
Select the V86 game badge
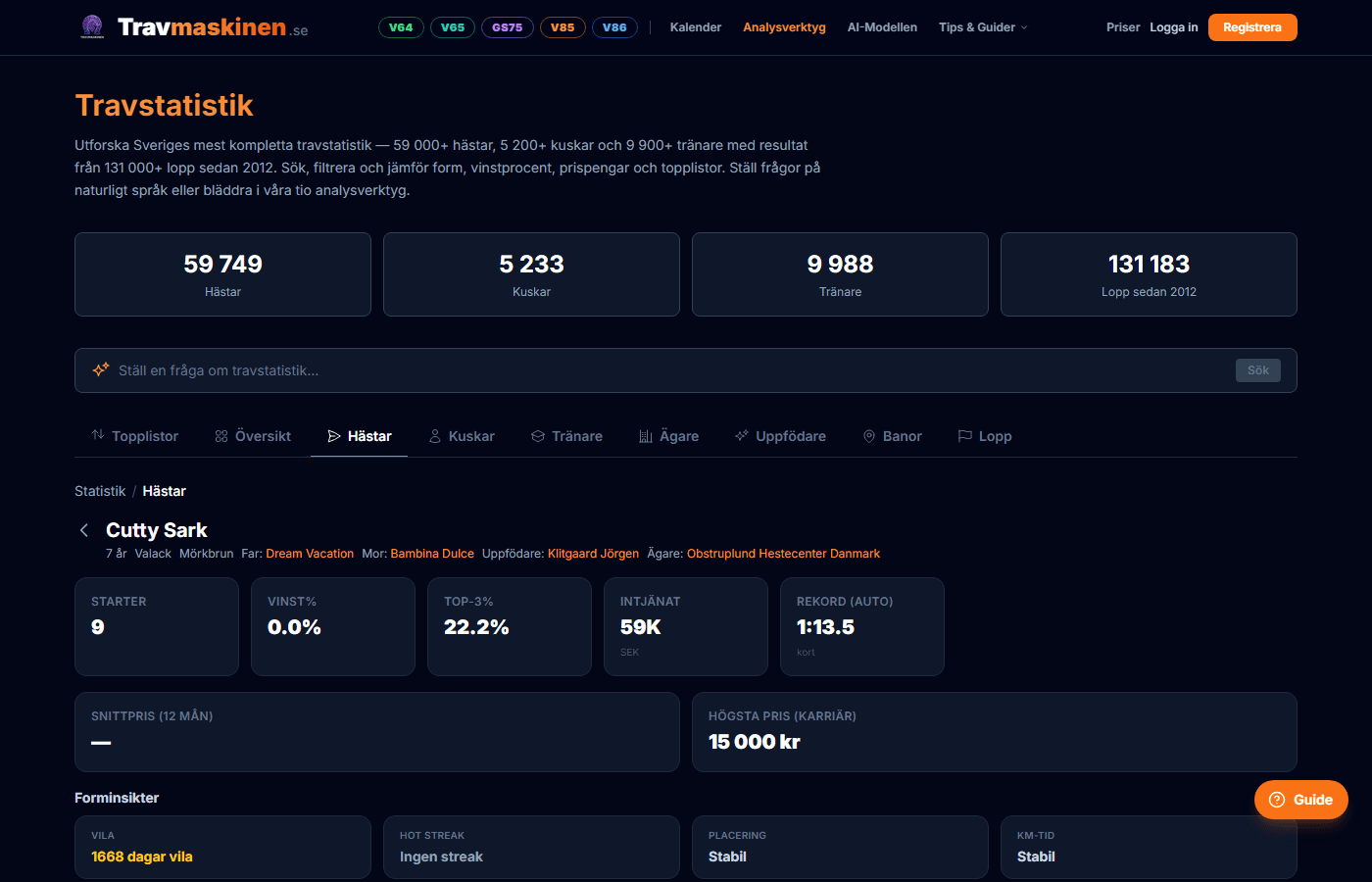(x=614, y=27)
